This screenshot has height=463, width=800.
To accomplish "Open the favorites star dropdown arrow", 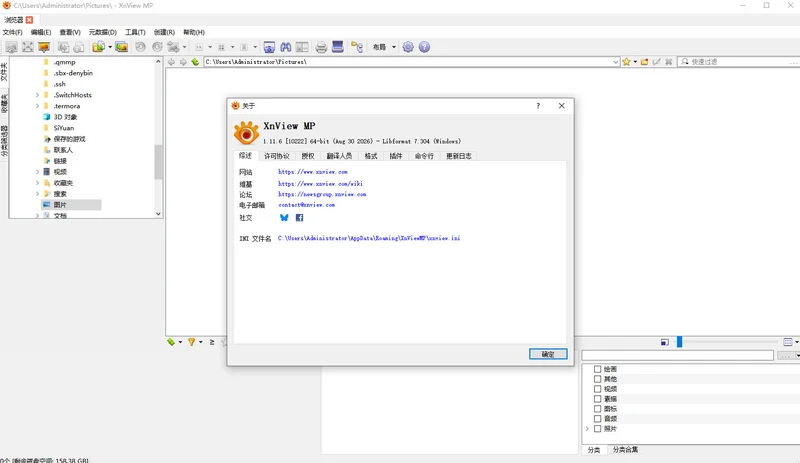I will click(635, 62).
